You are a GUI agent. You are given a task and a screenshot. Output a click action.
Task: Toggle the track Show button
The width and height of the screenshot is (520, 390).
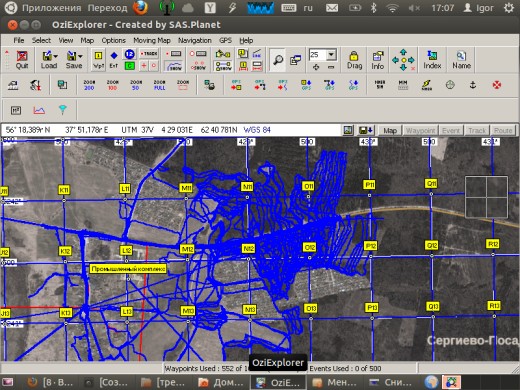point(174,66)
